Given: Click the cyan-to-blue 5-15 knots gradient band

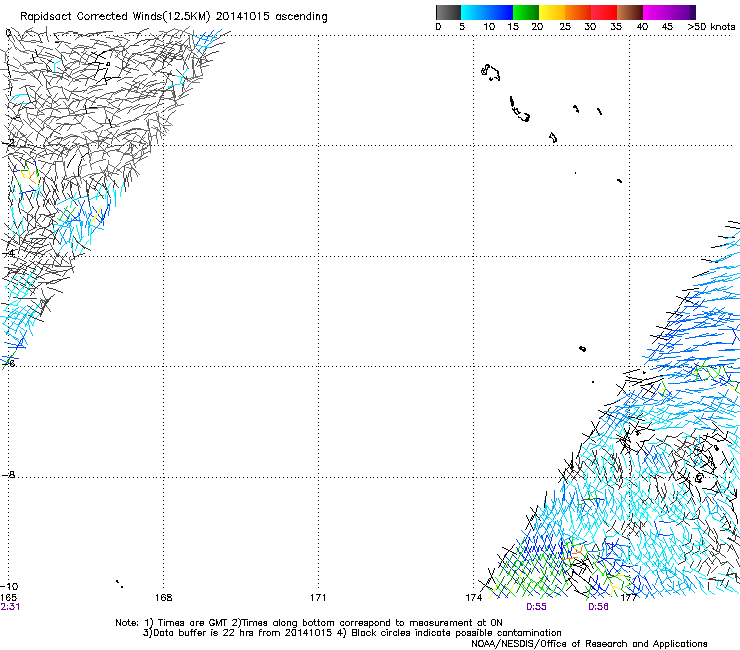Looking at the screenshot, I should point(487,12).
